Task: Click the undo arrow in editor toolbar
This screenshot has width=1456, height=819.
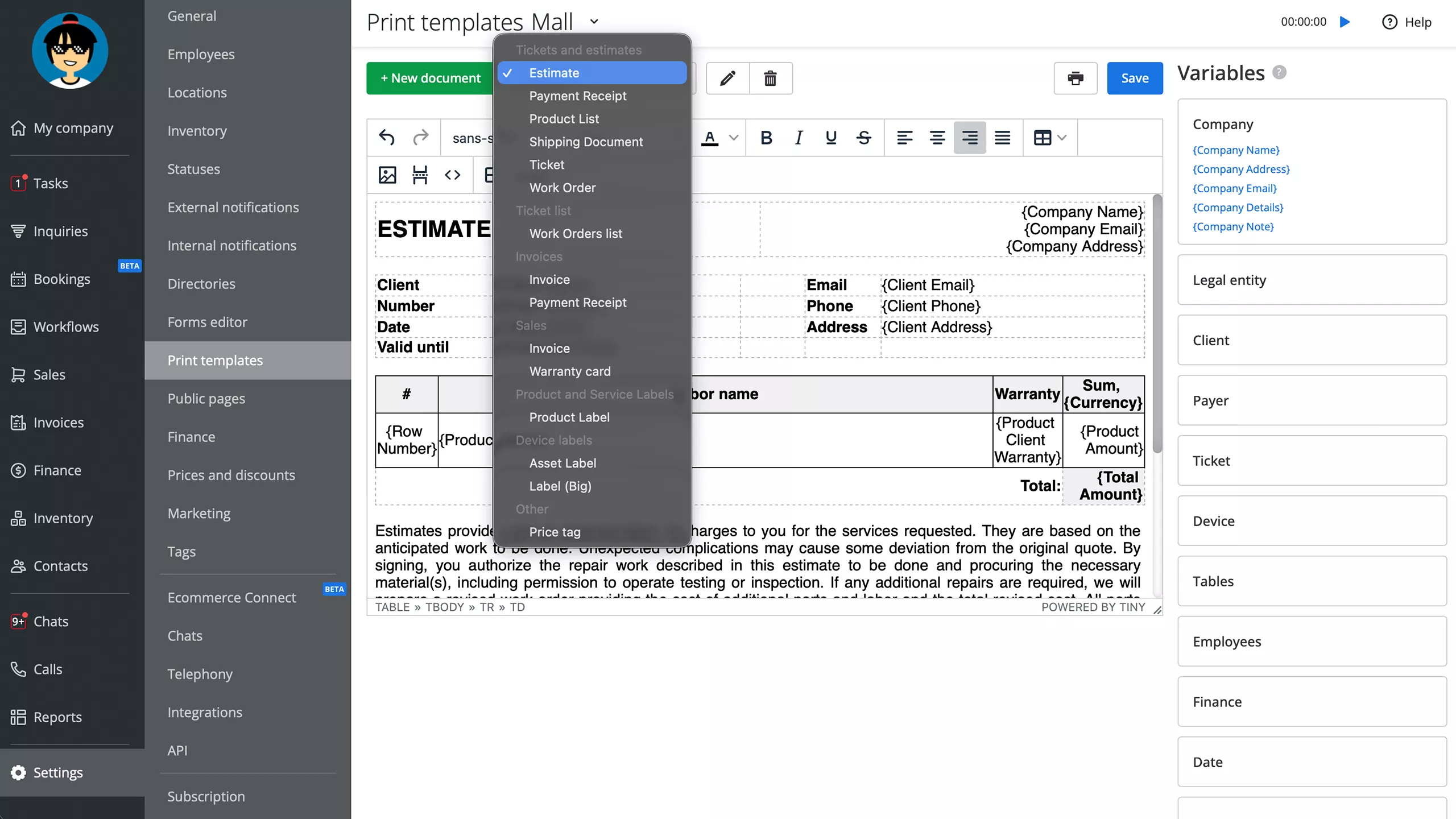Action: point(387,138)
